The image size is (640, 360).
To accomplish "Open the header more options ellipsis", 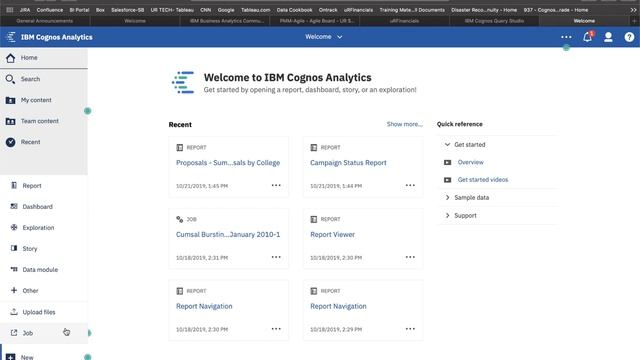I will pyautogui.click(x=566, y=37).
